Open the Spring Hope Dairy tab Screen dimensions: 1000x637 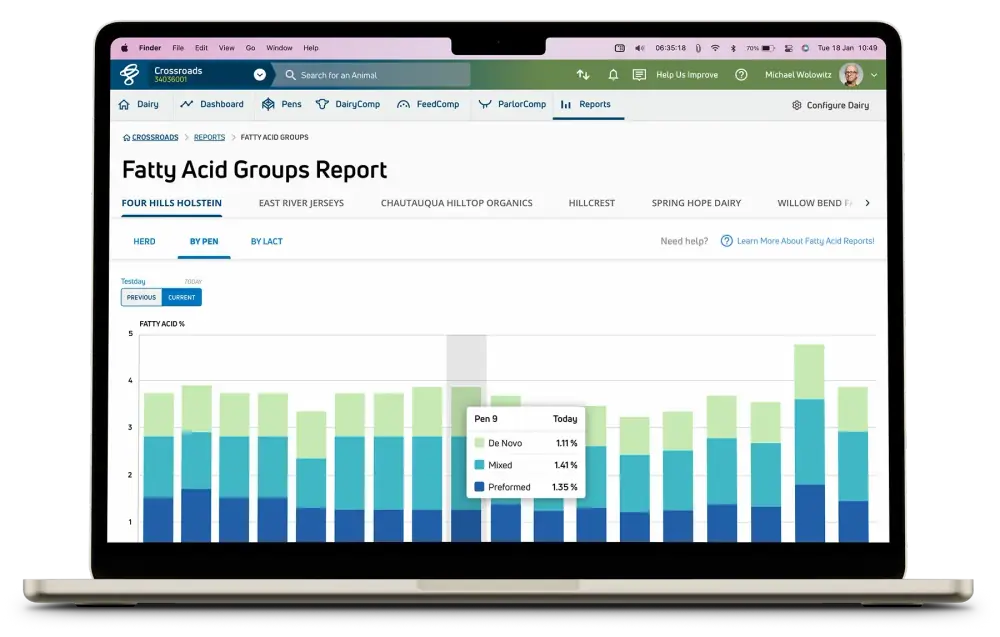(x=696, y=203)
